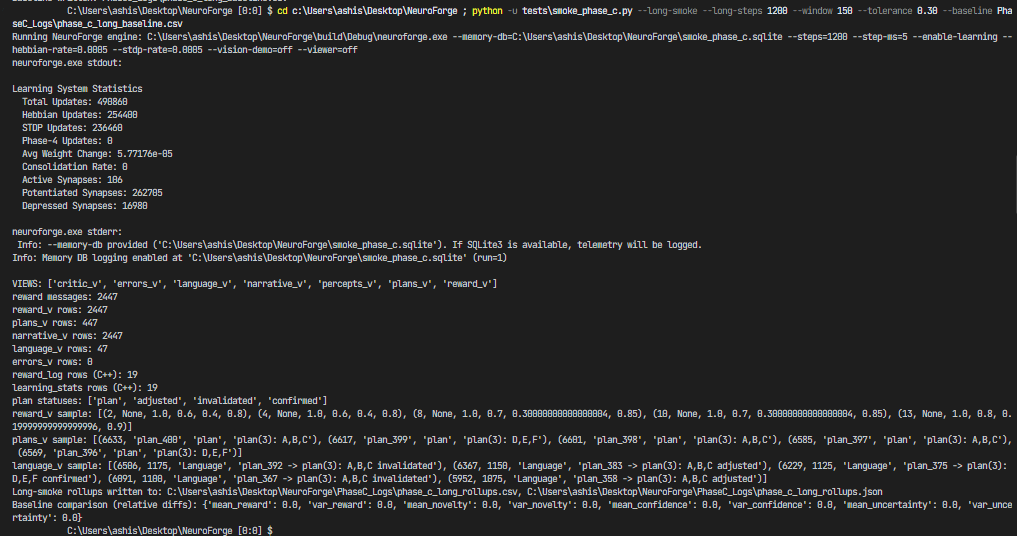The image size is (1017, 536).
Task: Click the "--tolerance" flag
Action: (x=885, y=11)
